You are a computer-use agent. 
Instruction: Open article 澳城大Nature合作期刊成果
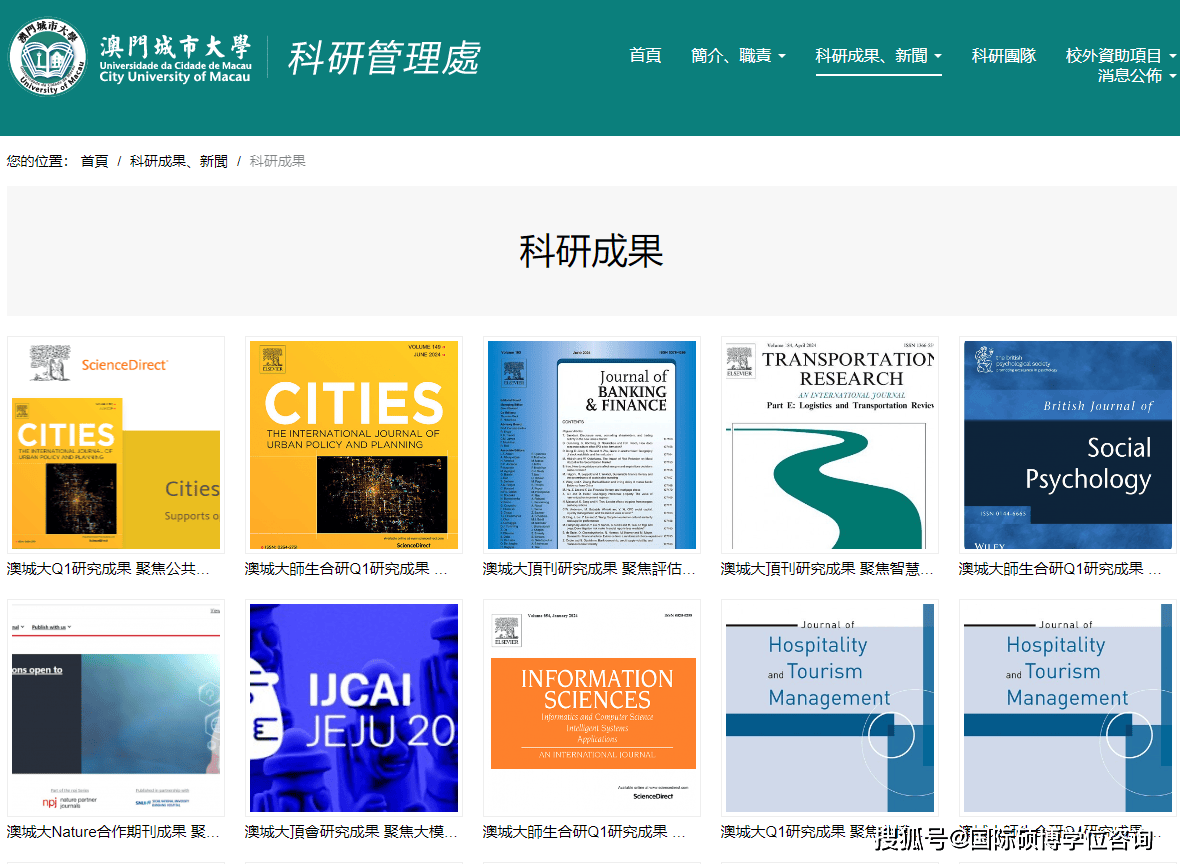pos(114,832)
